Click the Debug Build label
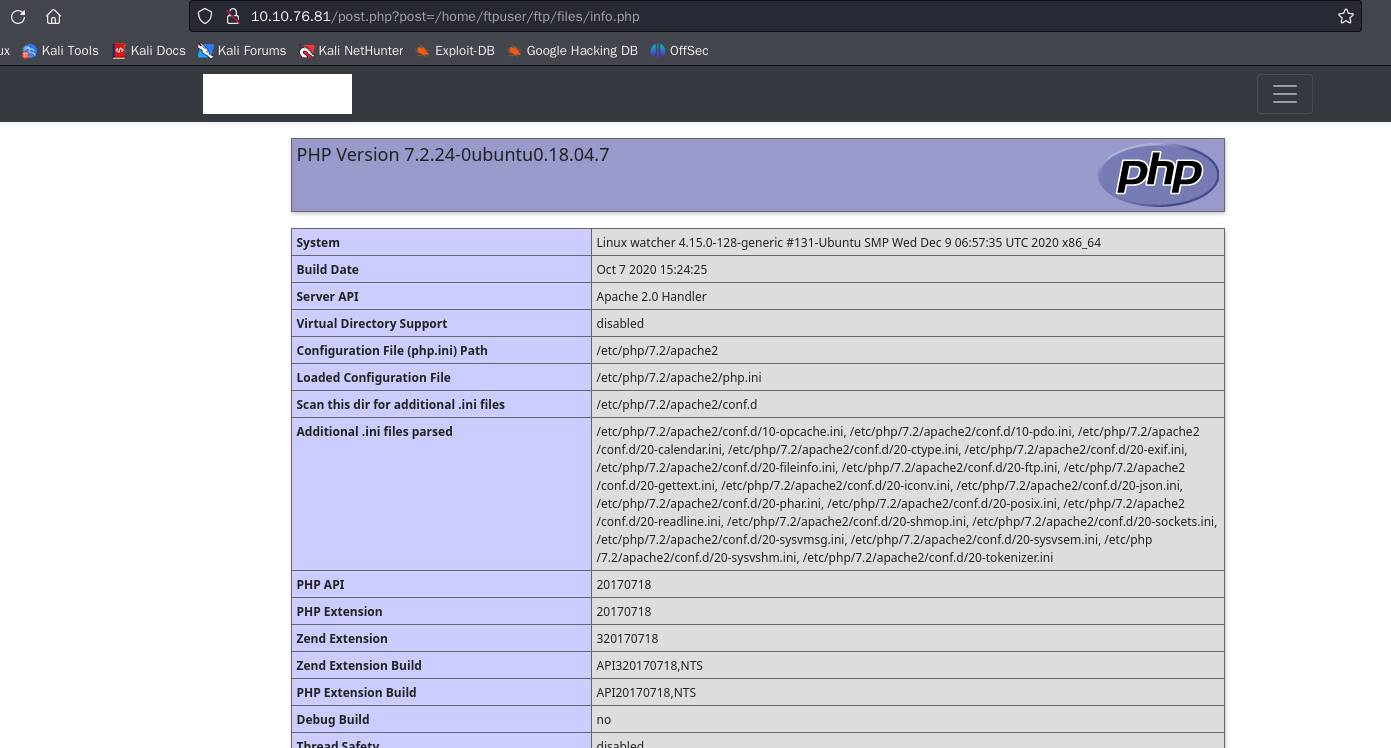 pyautogui.click(x=332, y=719)
